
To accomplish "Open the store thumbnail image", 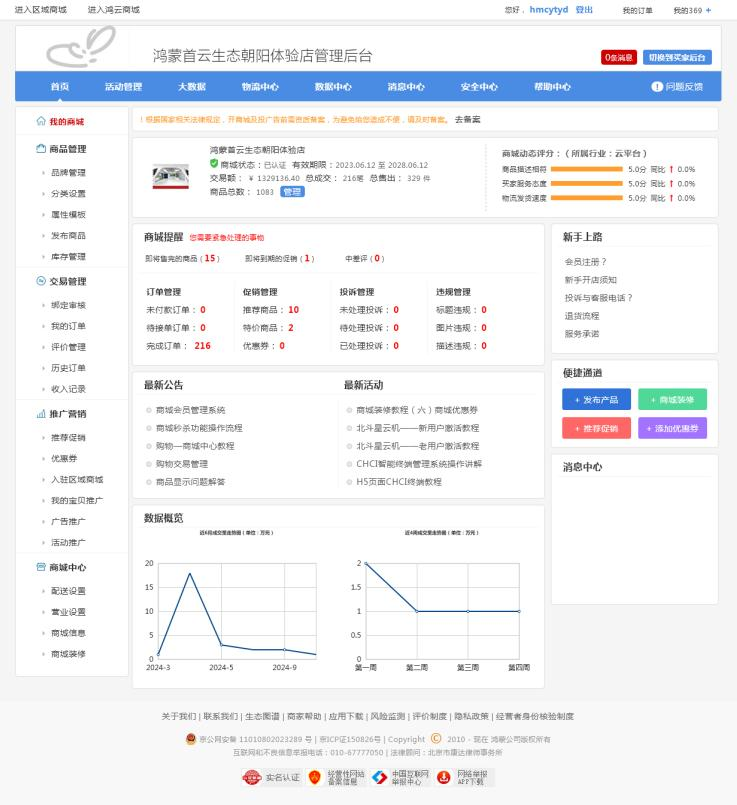I will coord(170,176).
